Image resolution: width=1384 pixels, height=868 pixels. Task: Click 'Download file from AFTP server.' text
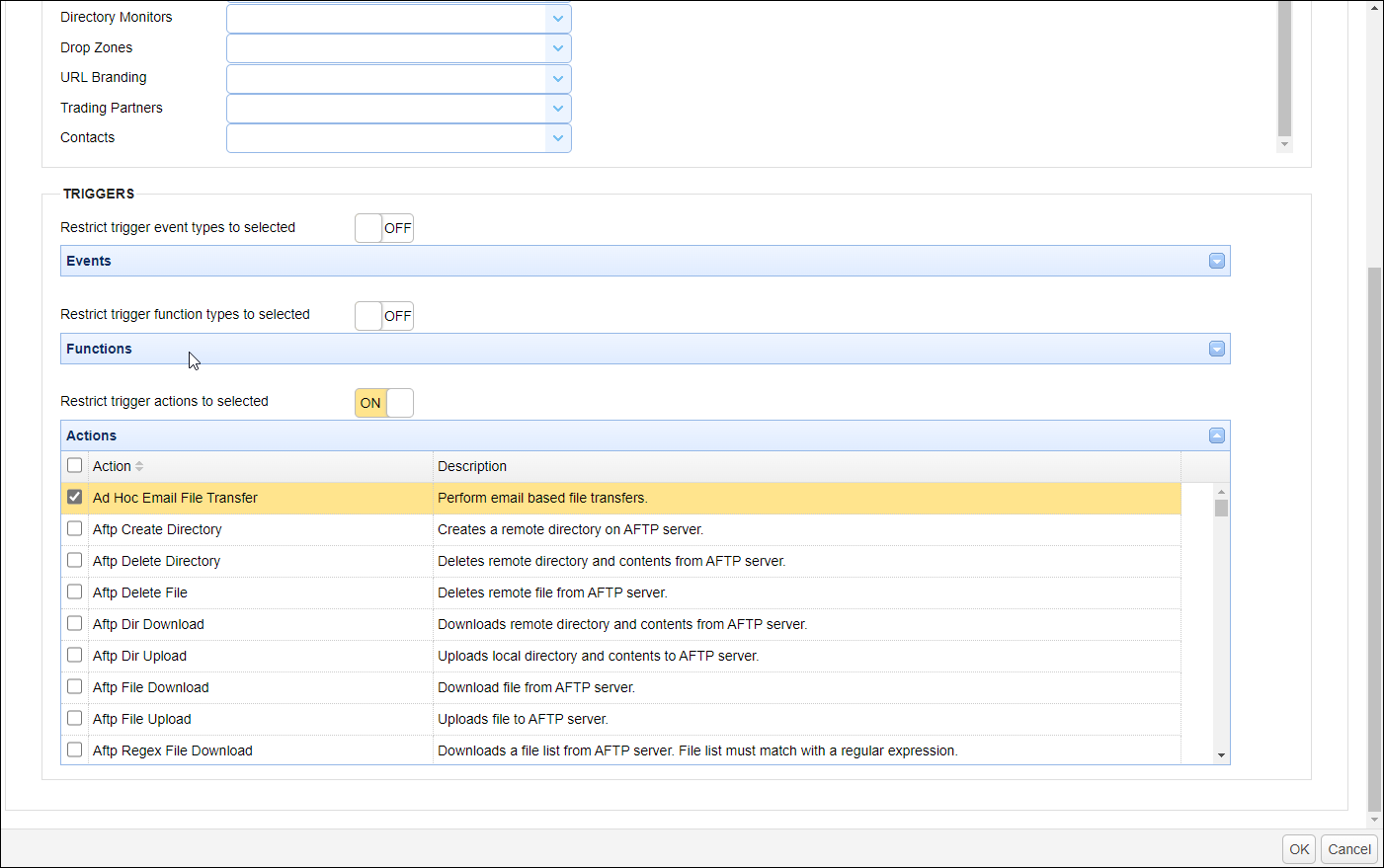pyautogui.click(x=536, y=687)
